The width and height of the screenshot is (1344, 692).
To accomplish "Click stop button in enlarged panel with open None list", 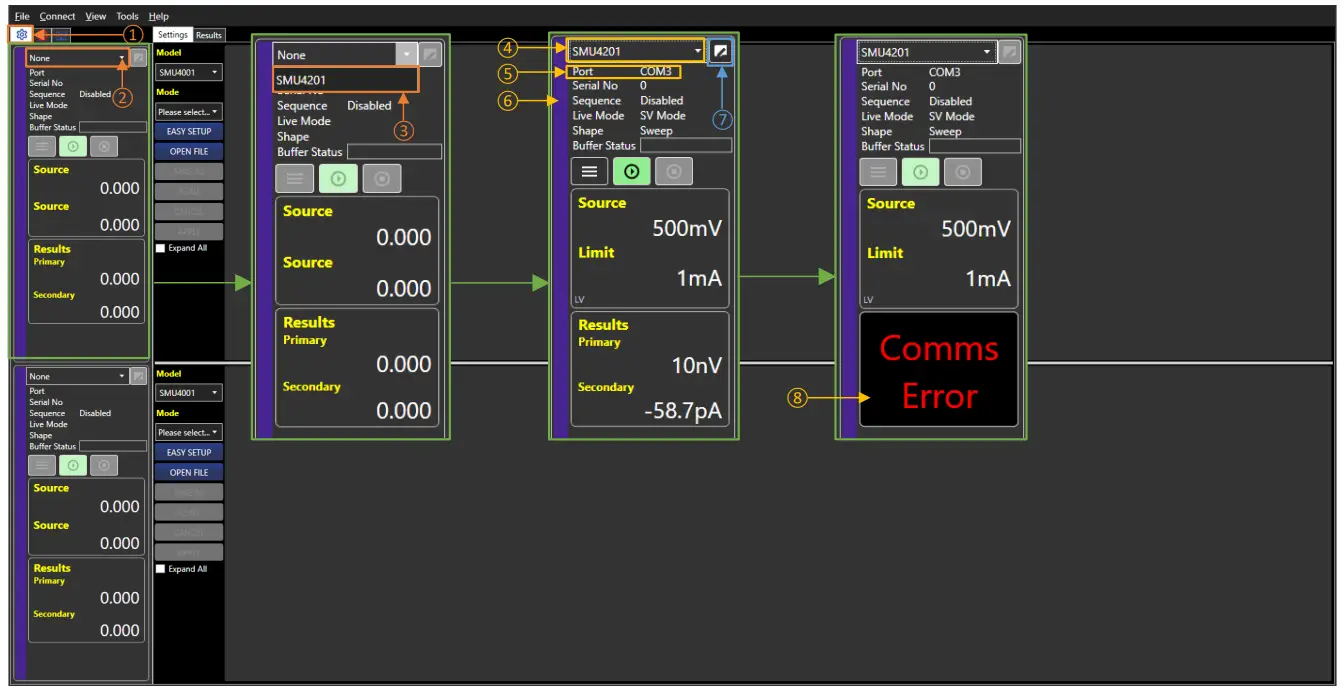I will pyautogui.click(x=382, y=179).
